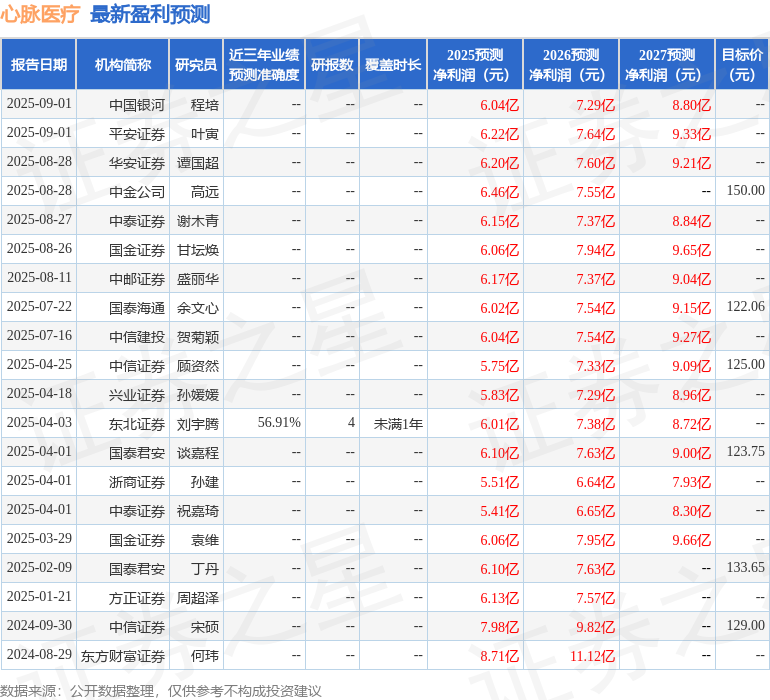Click target price 123.75

tap(745, 451)
